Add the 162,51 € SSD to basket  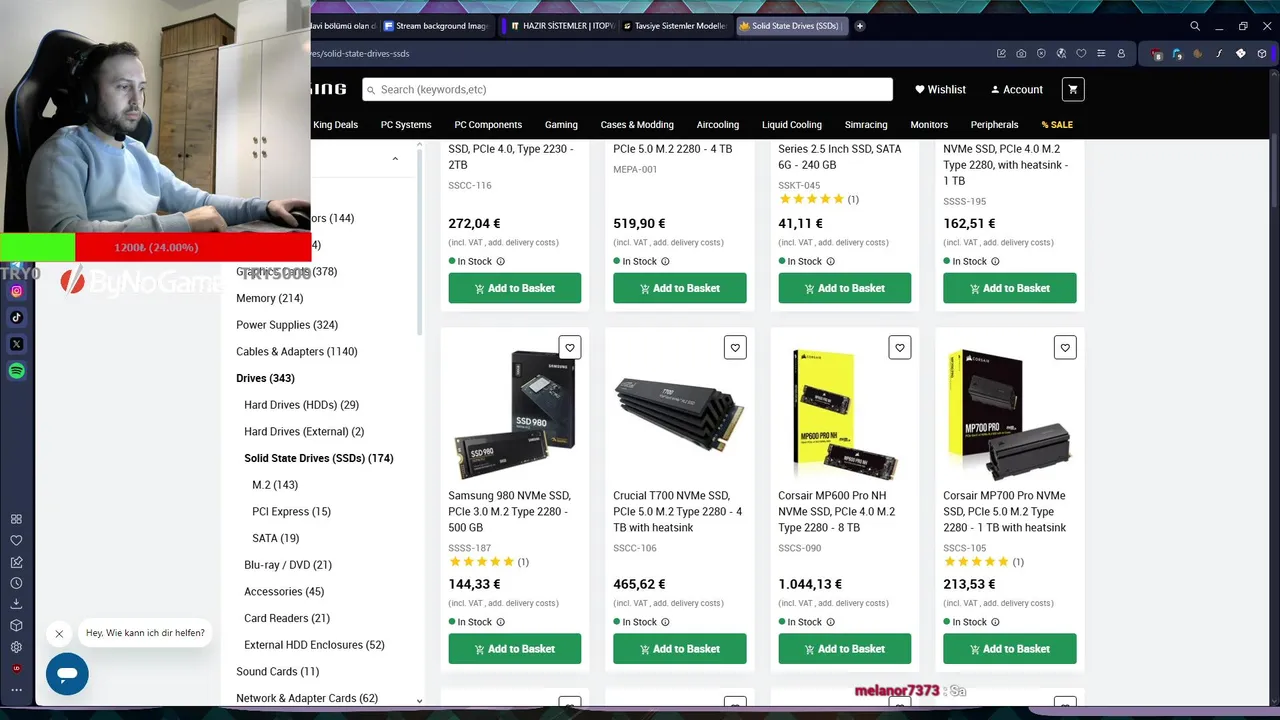click(x=1009, y=288)
